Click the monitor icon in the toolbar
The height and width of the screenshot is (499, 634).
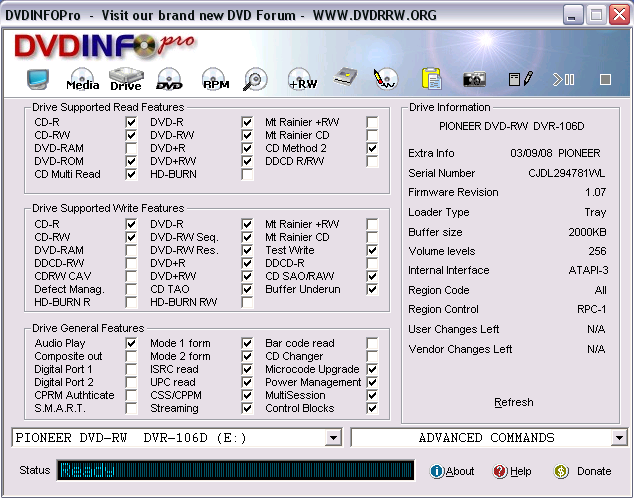point(38,79)
